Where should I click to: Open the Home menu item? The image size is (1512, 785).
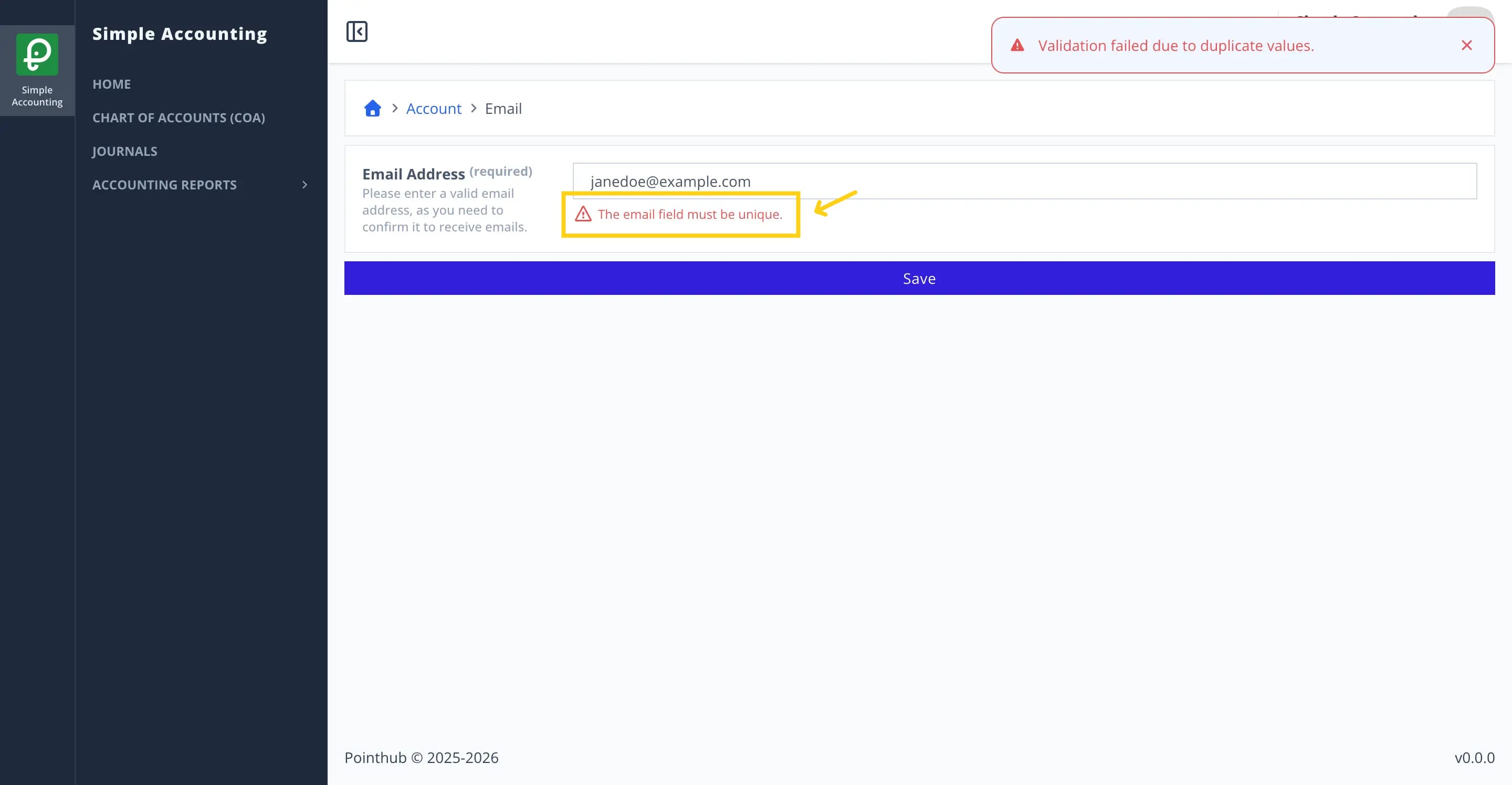111,84
